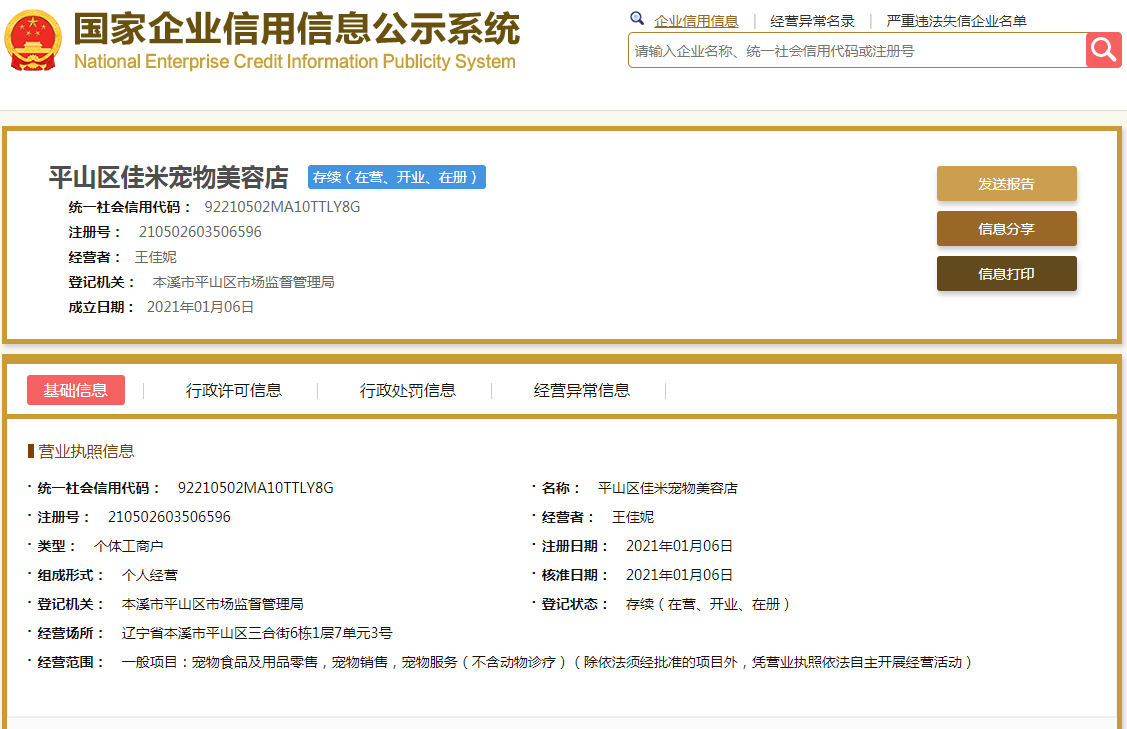This screenshot has height=729, width=1127.
Task: Click the small magnifier icon beside 企业信用信息
Action: click(x=637, y=19)
